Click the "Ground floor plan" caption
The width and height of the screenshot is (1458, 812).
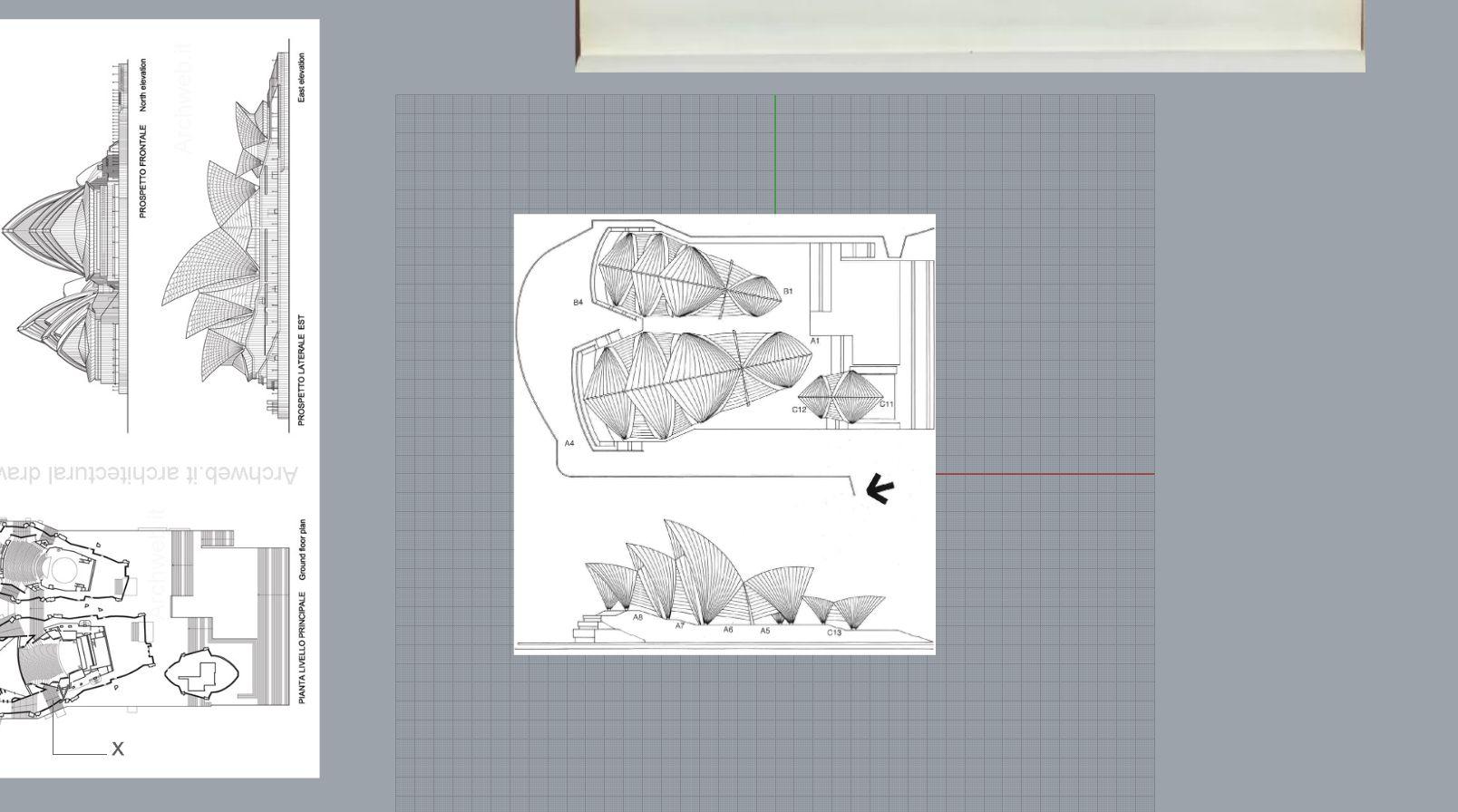pyautogui.click(x=302, y=550)
